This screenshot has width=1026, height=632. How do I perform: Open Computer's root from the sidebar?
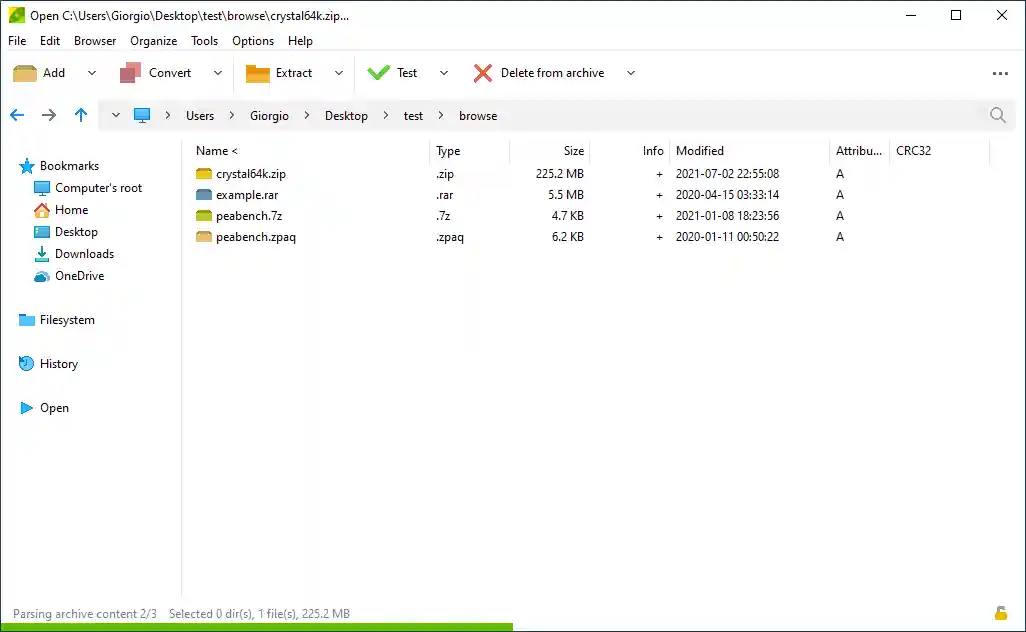pos(98,187)
